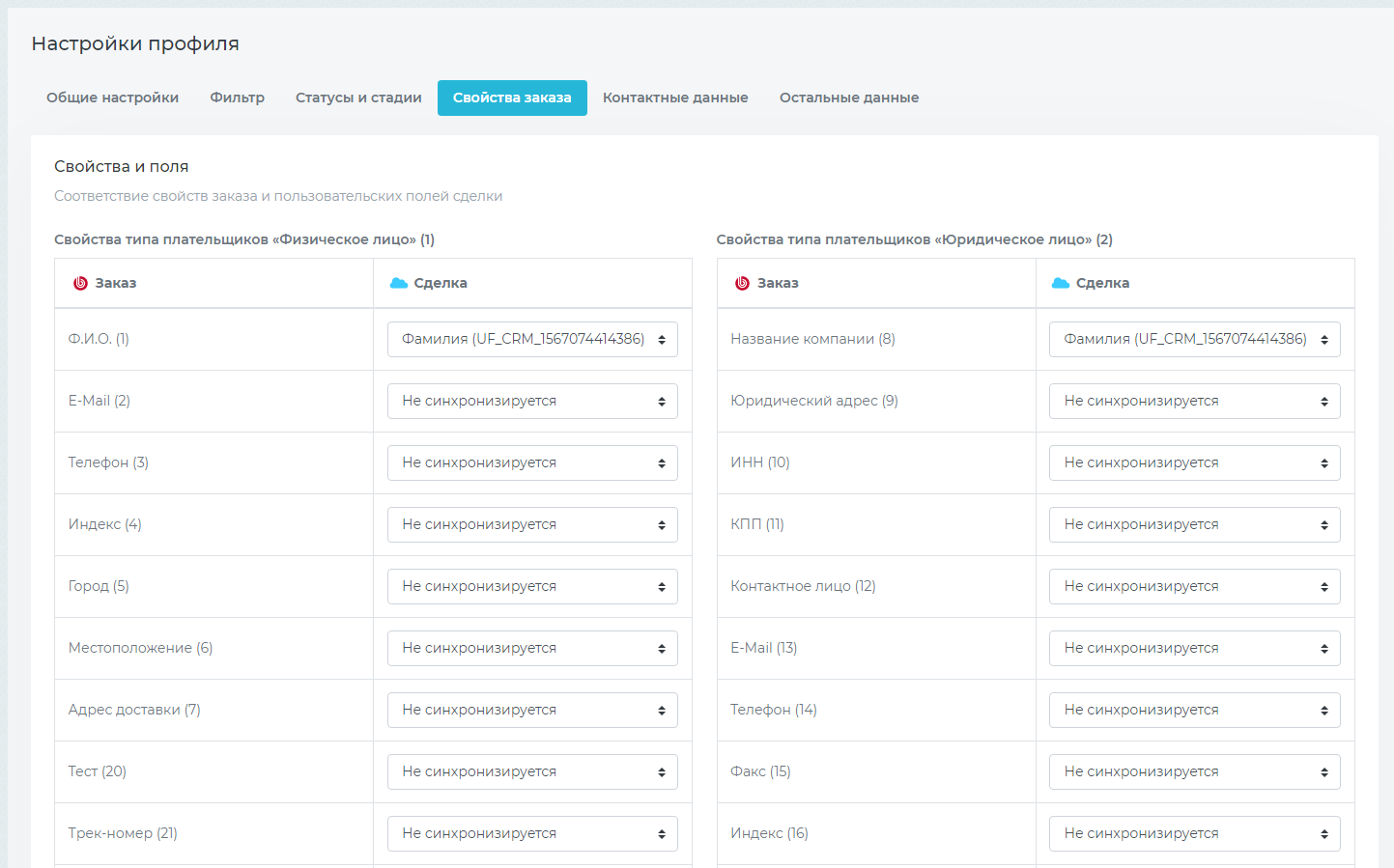Click the blue cloud icon in the «Физическое лицо» table header
The height and width of the screenshot is (868, 1394).
pyautogui.click(x=398, y=283)
